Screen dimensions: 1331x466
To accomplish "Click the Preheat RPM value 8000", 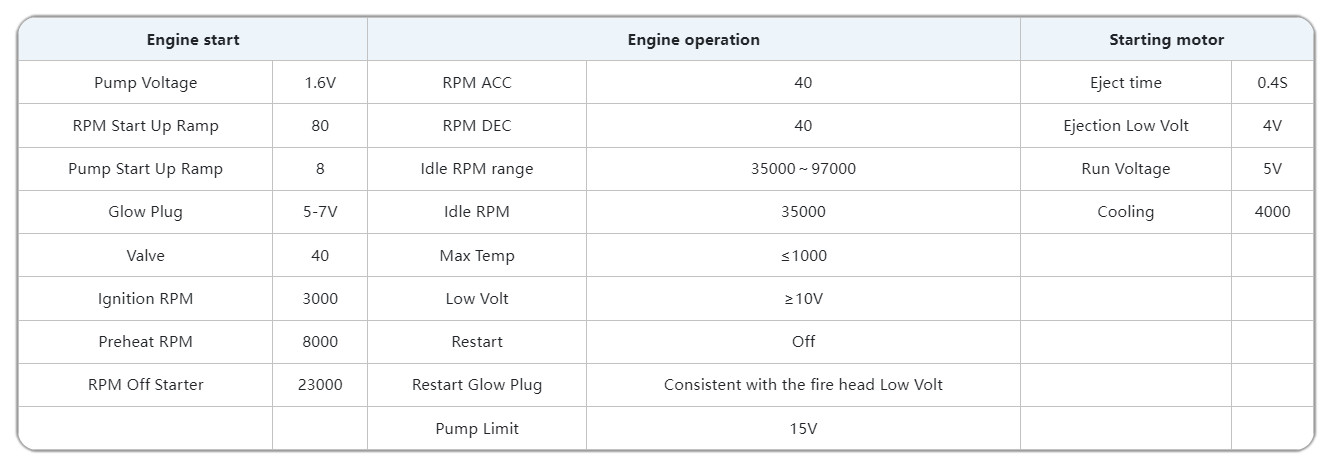I will tap(320, 341).
